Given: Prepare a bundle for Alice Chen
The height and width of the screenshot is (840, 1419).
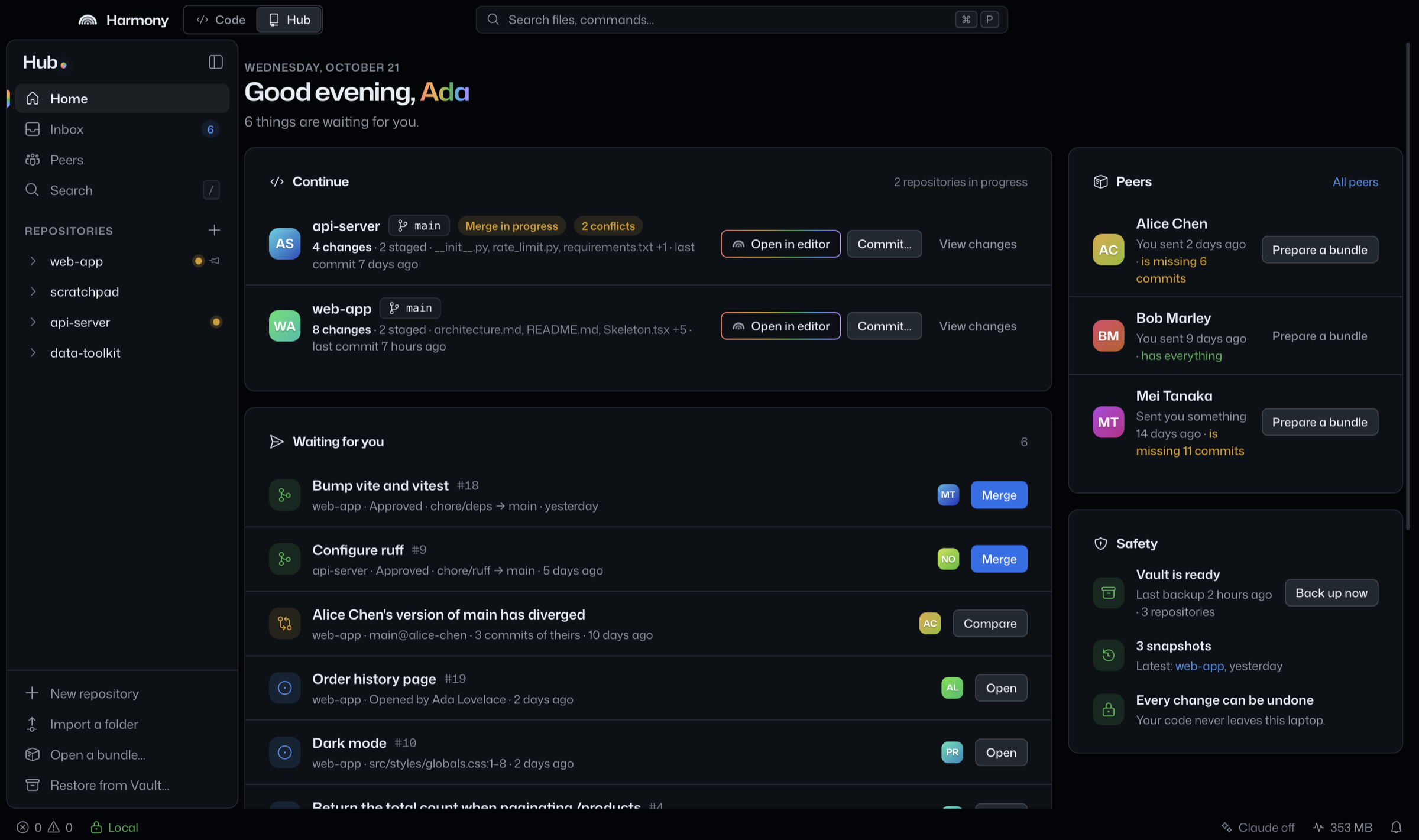Looking at the screenshot, I should pyautogui.click(x=1320, y=249).
